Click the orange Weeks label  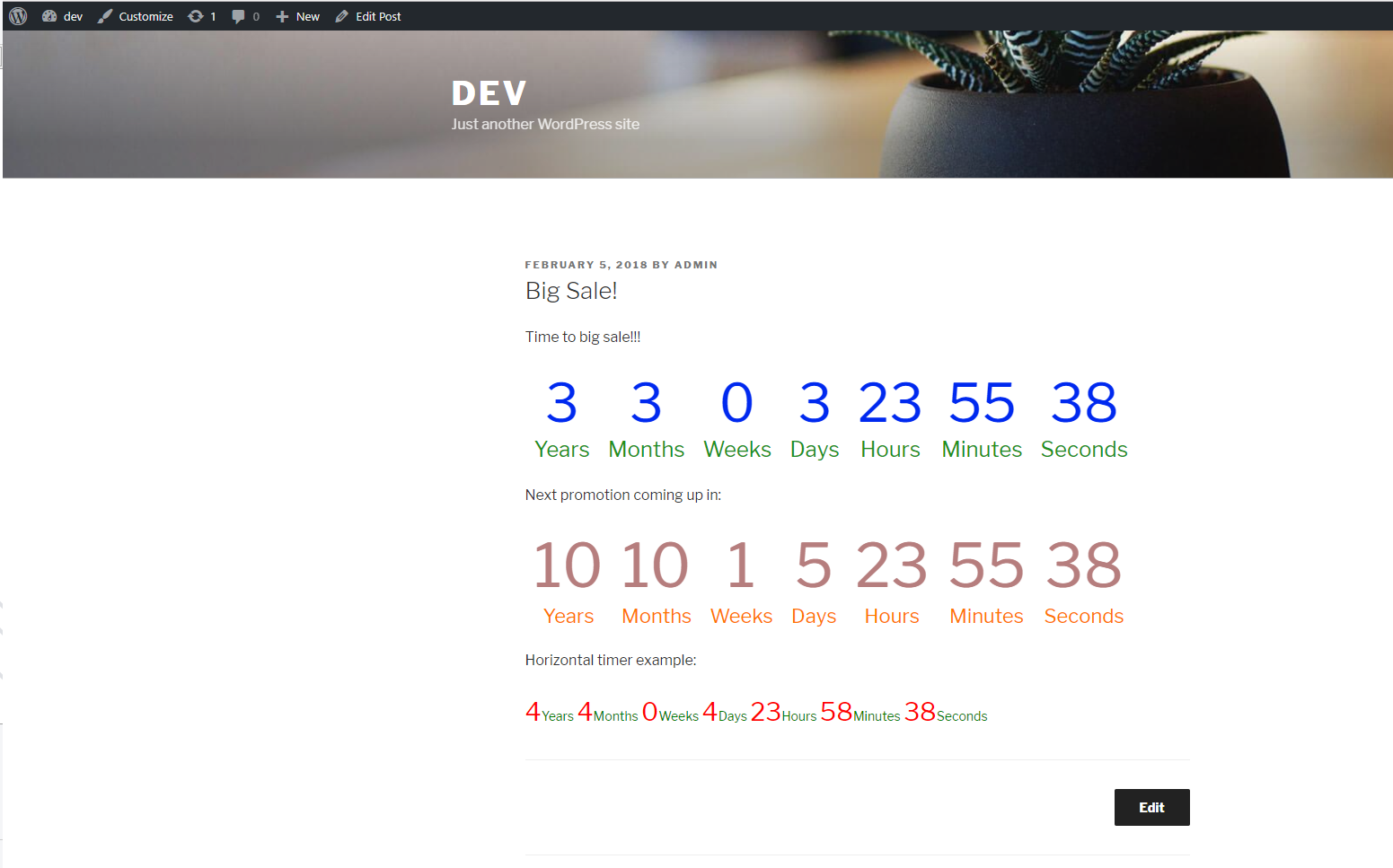pyautogui.click(x=742, y=617)
